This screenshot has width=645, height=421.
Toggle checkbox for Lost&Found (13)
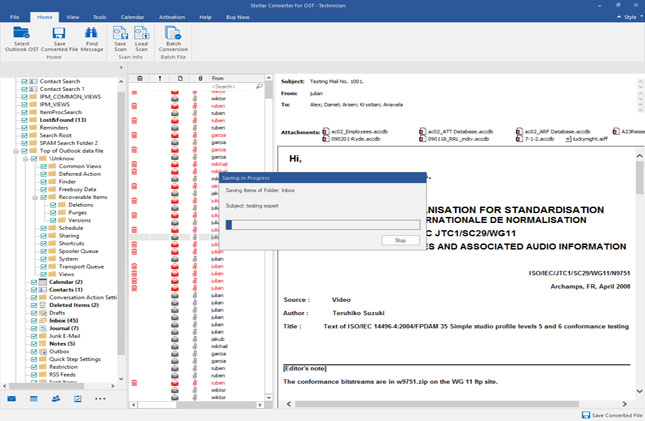pyautogui.click(x=24, y=120)
